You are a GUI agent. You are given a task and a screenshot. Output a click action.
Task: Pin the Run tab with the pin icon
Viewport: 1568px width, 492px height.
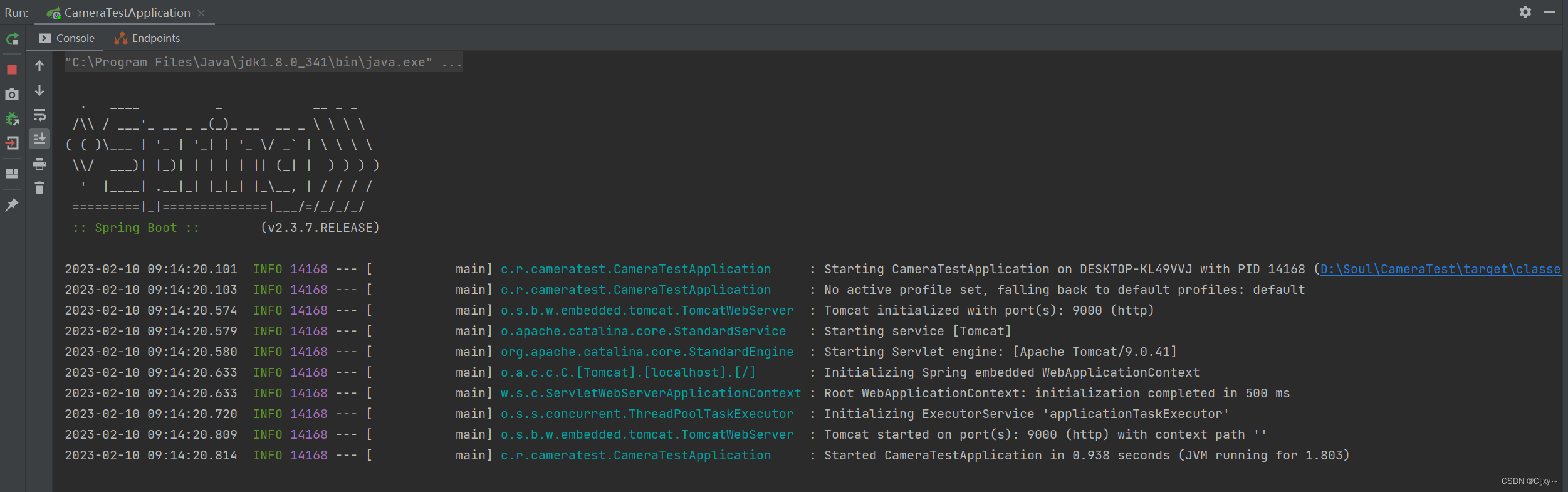click(12, 205)
